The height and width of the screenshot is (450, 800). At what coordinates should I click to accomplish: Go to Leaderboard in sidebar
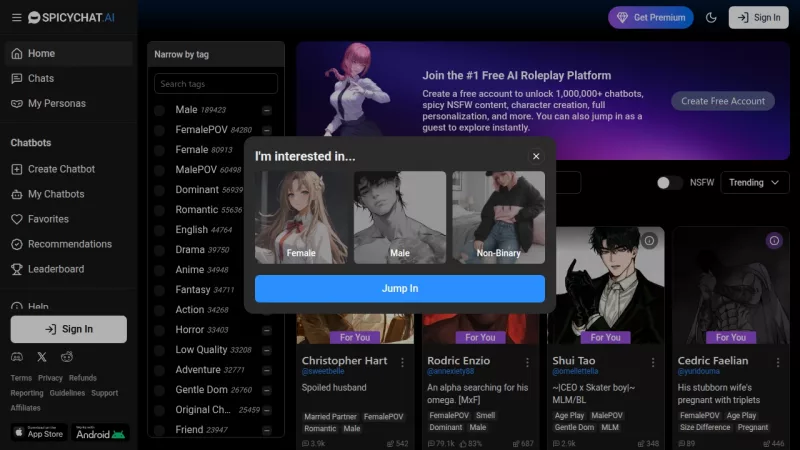coord(56,269)
